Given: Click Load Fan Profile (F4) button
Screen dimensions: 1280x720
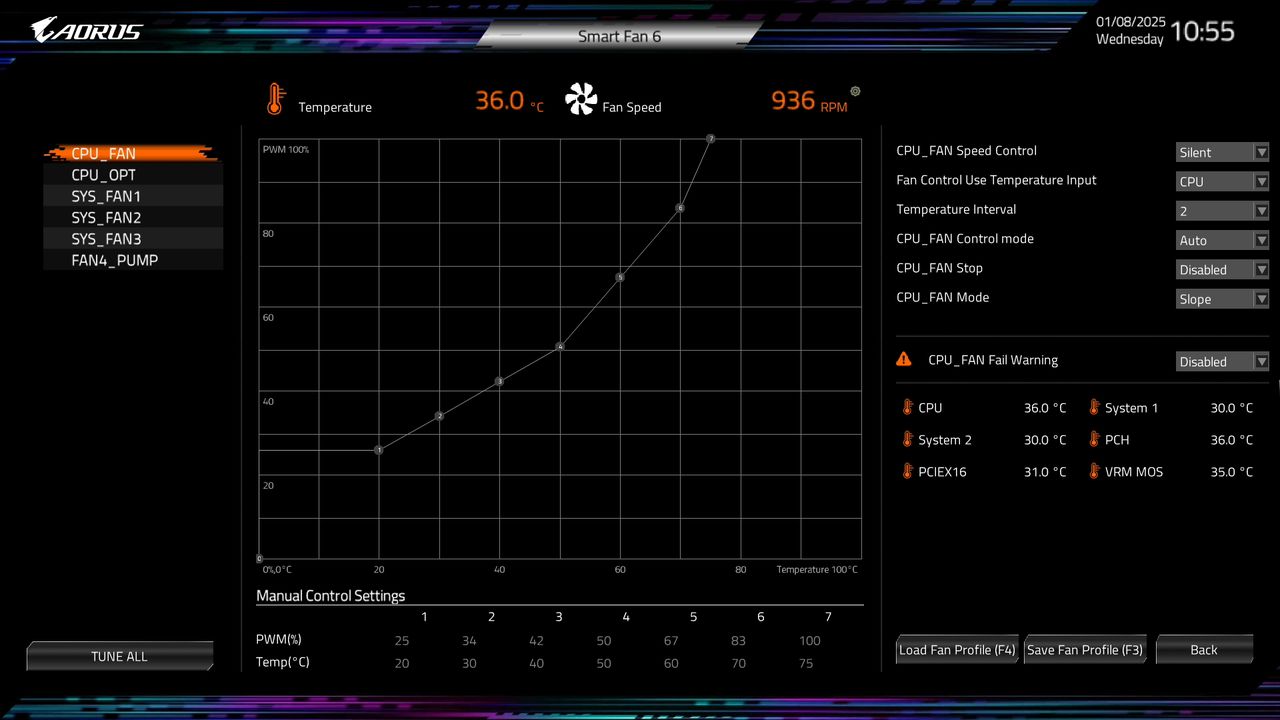Looking at the screenshot, I should 957,649.
